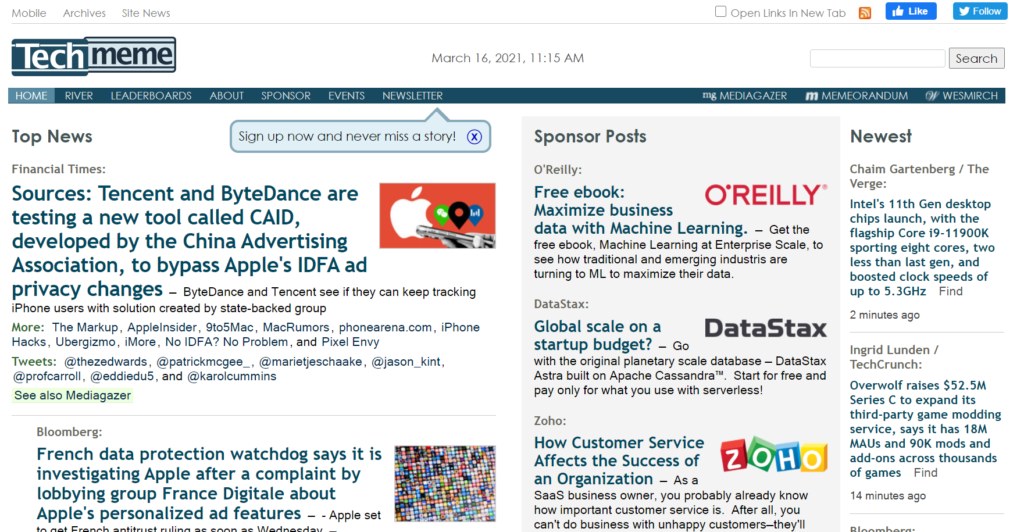Open the WESMIRCH site link
Viewport: 1024px width, 532px height.
[970, 96]
